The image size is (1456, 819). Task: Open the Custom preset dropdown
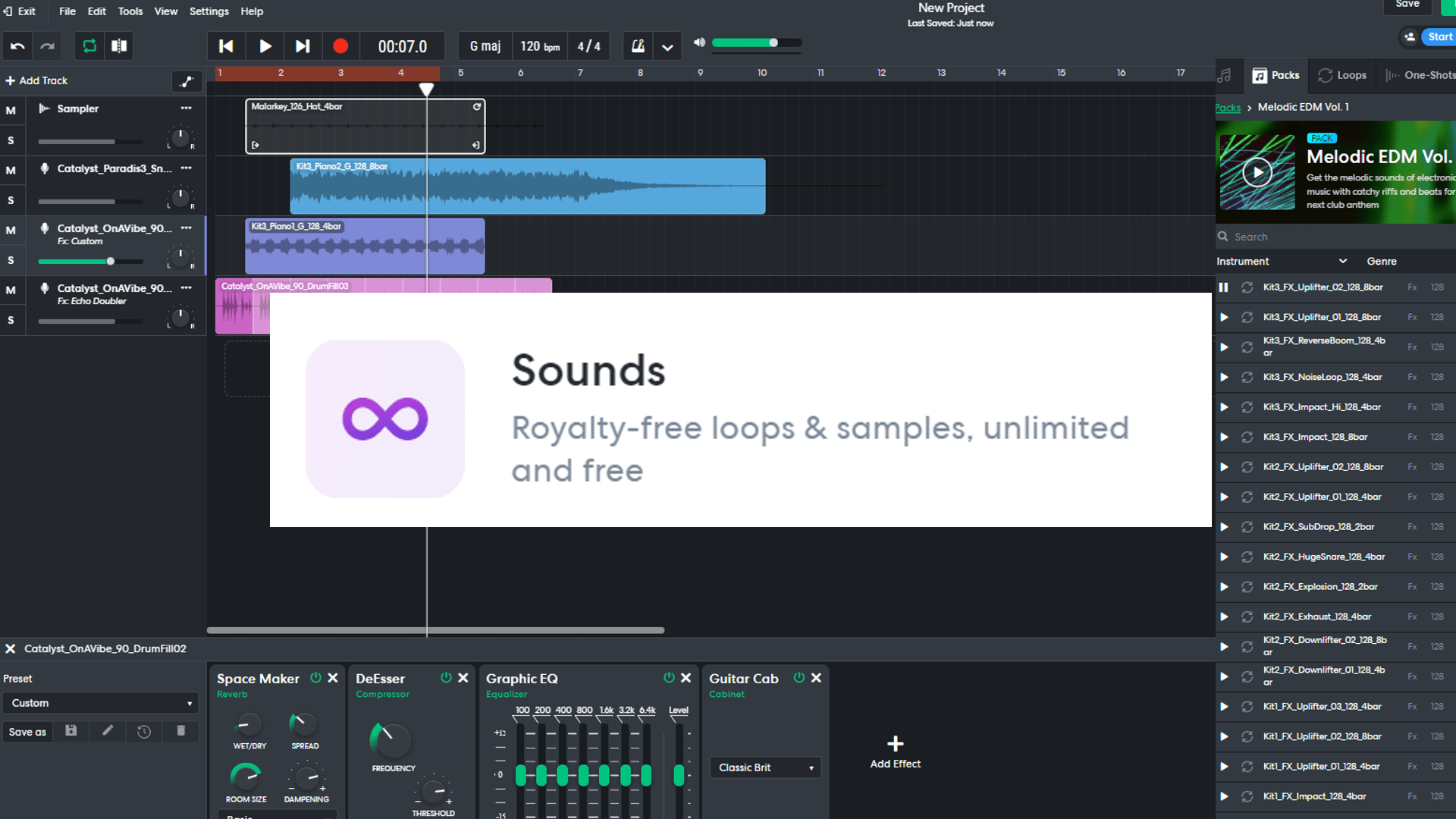100,703
